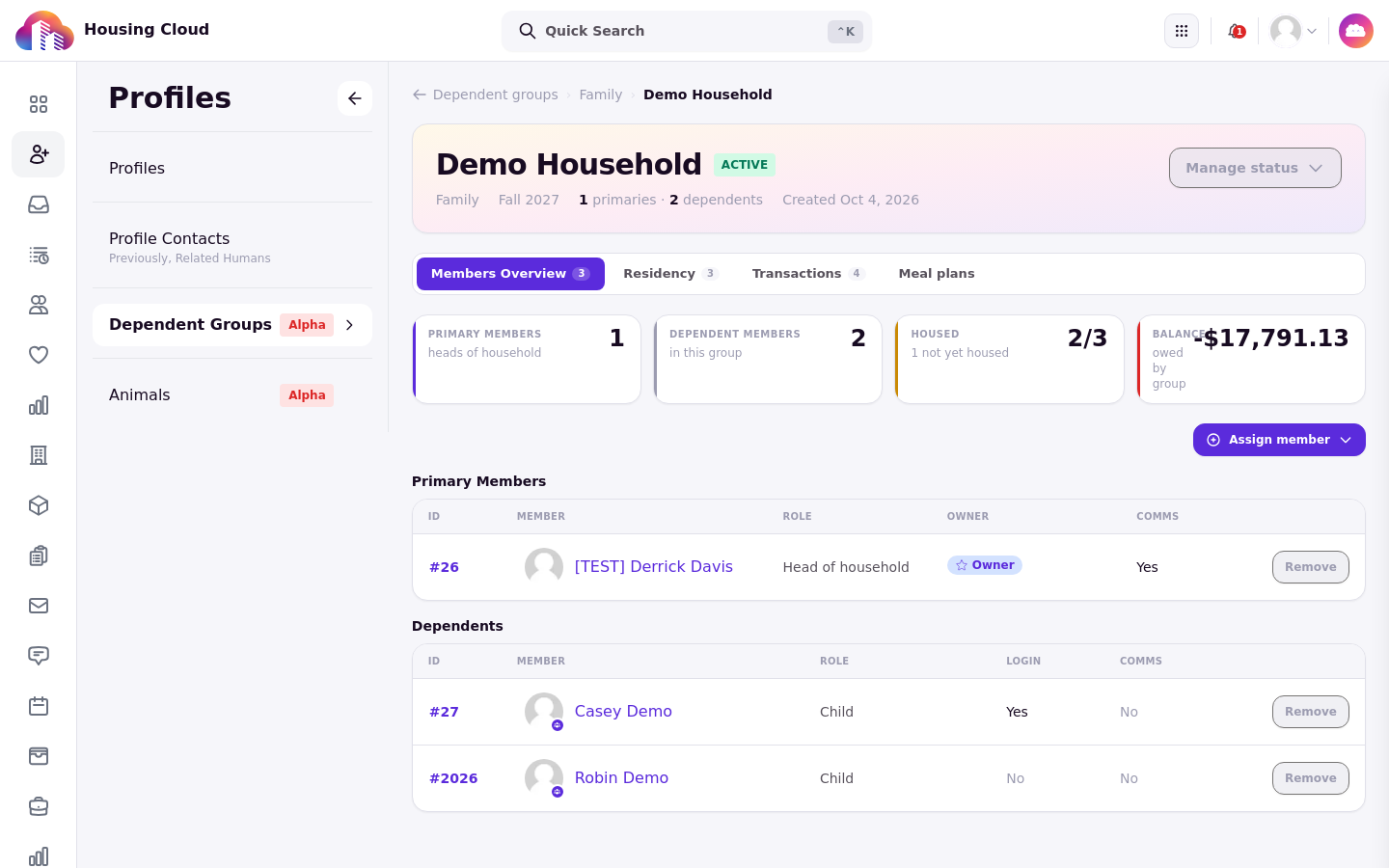The image size is (1389, 868).
Task: Open the calendar sidebar icon
Action: tap(39, 706)
